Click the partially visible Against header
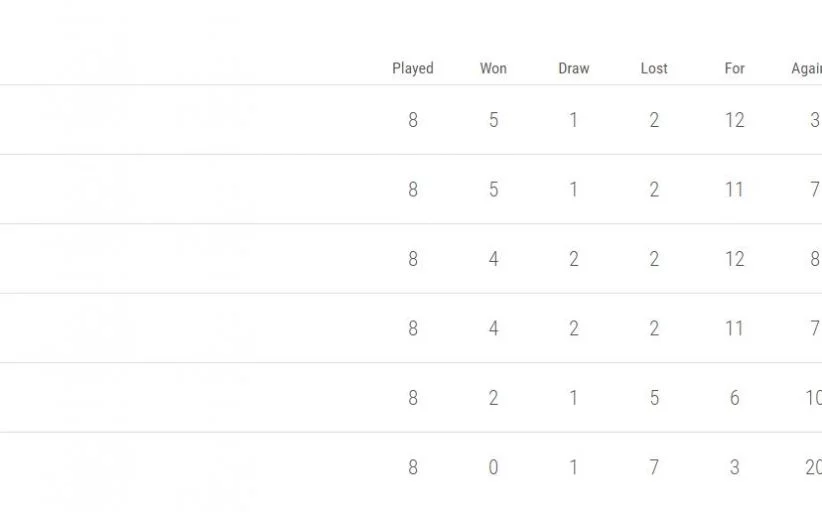This screenshot has width=822, height=512. pyautogui.click(x=806, y=69)
